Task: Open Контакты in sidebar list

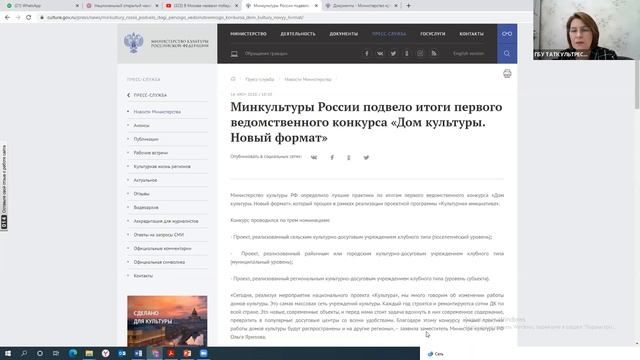Action: (143, 276)
